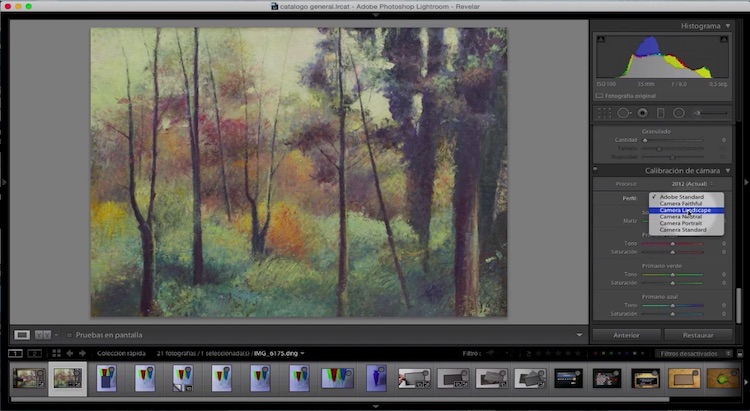Click the Restaurar button
This screenshot has height=411, width=750.
[x=698, y=335]
